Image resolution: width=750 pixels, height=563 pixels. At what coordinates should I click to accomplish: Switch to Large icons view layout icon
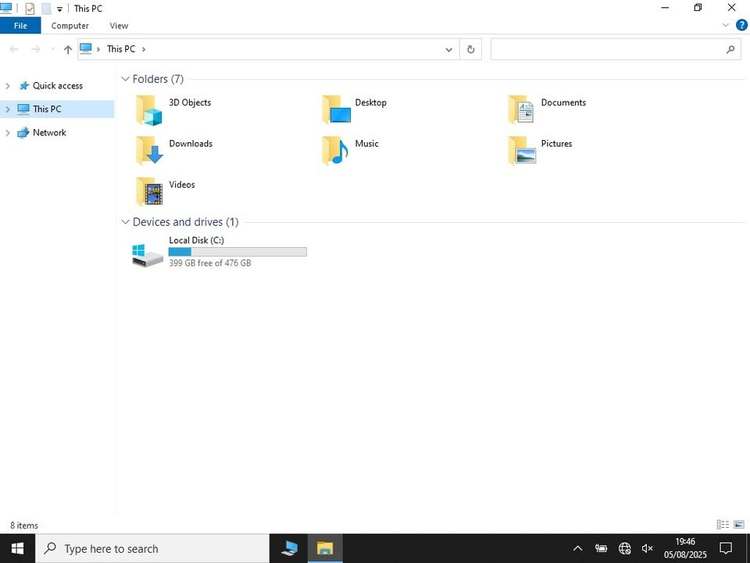[x=739, y=525]
